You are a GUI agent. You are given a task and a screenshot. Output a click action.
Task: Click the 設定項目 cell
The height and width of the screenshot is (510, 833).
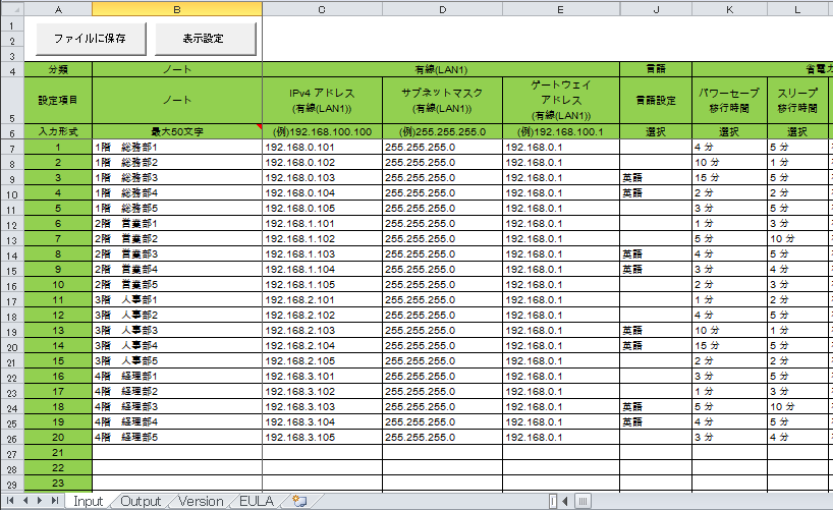58,100
